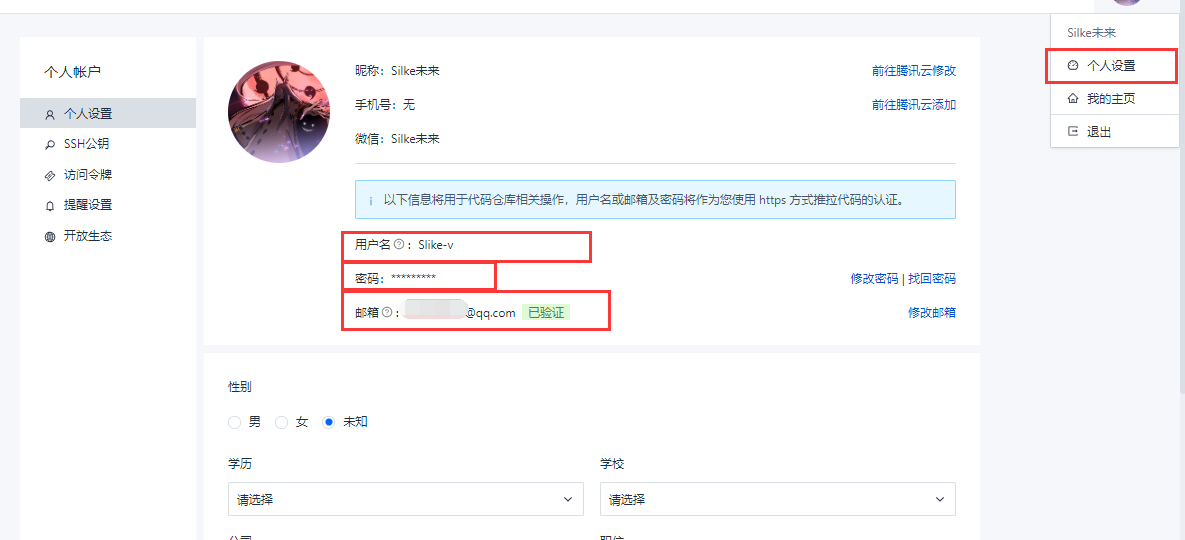Viewport: 1185px width, 540px height.
Task: Click the 手机号：无 text
Action: click(x=385, y=105)
